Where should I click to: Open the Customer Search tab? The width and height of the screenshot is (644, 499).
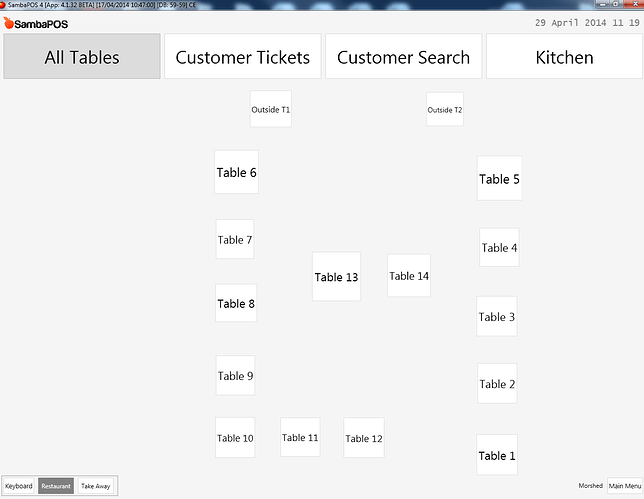click(403, 56)
